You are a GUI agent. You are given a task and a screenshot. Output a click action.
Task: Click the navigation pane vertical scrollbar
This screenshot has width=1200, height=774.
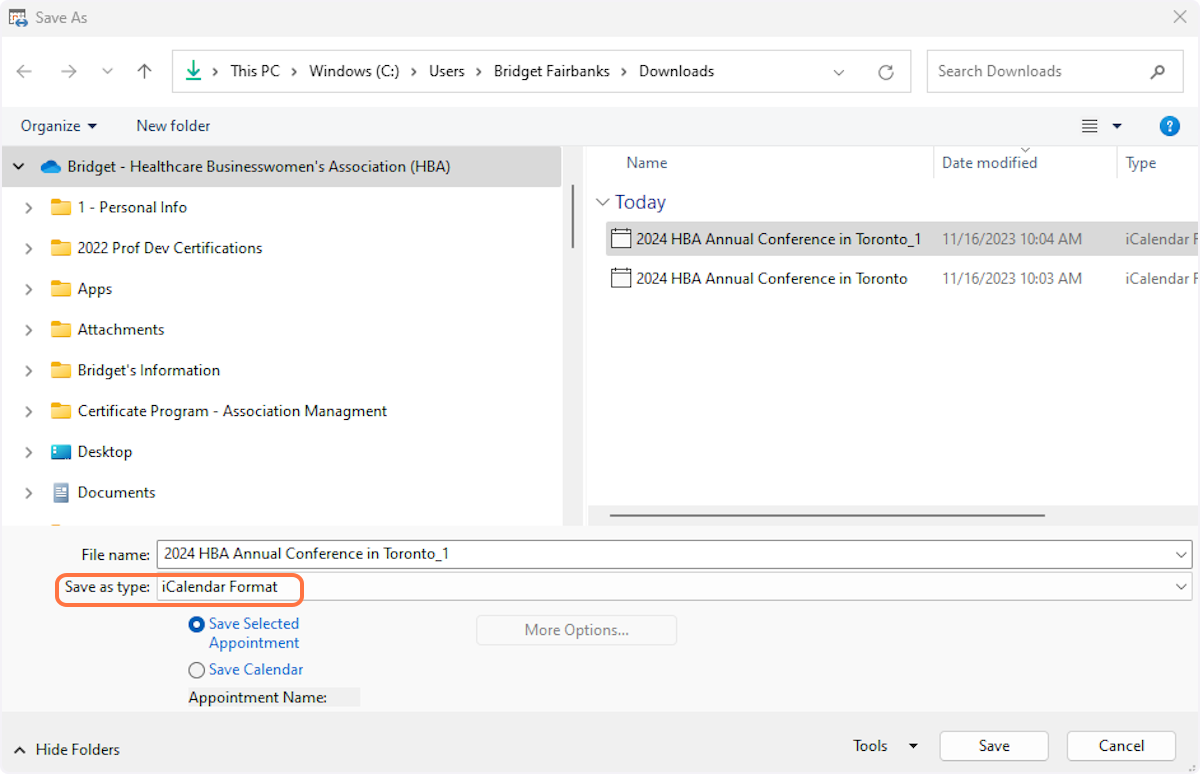tap(573, 216)
